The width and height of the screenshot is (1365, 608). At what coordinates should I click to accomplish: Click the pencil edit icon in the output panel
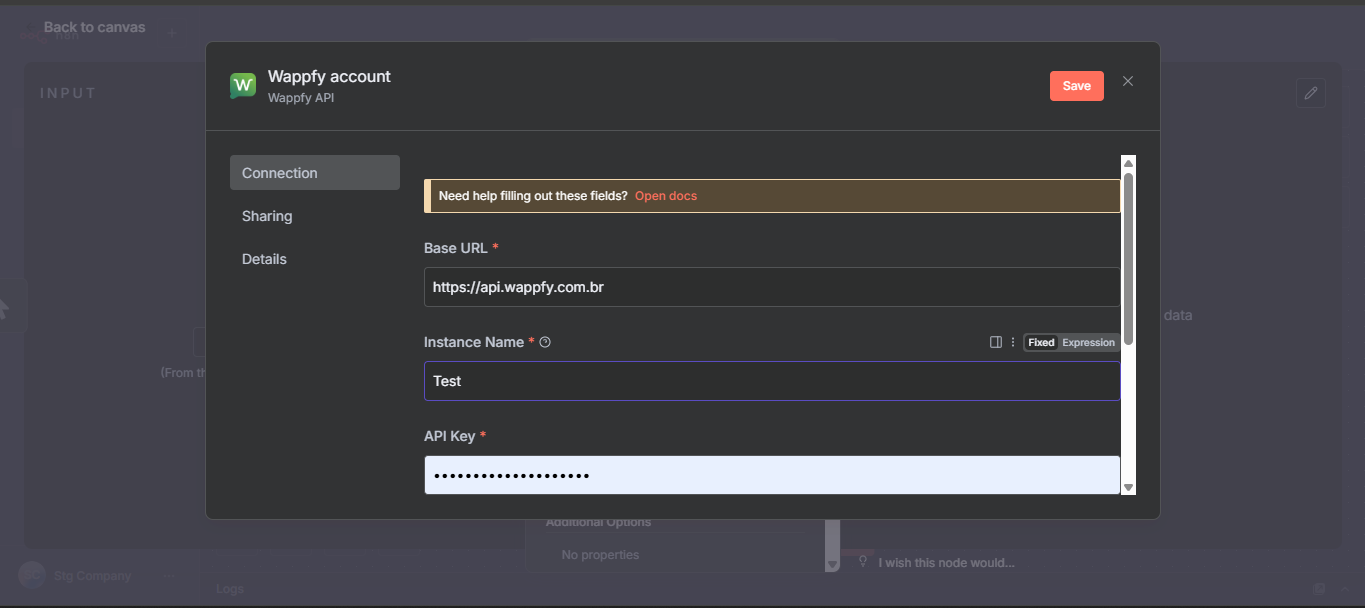(x=1311, y=93)
